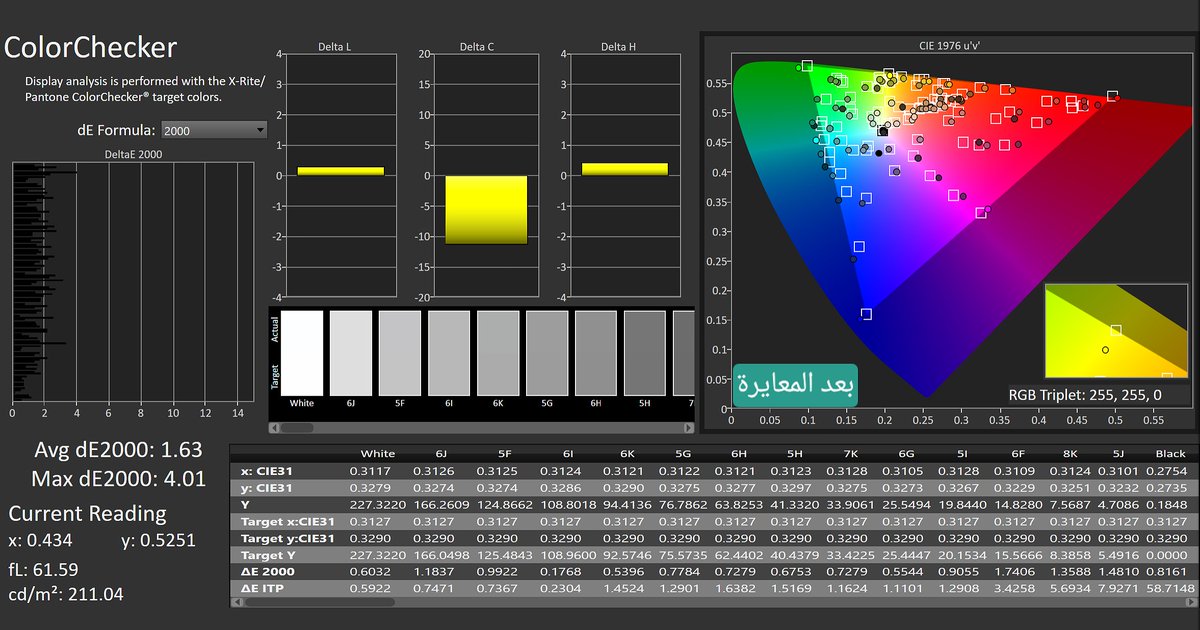Click the yellow Delta H bar
The width and height of the screenshot is (1200, 630).
click(625, 169)
